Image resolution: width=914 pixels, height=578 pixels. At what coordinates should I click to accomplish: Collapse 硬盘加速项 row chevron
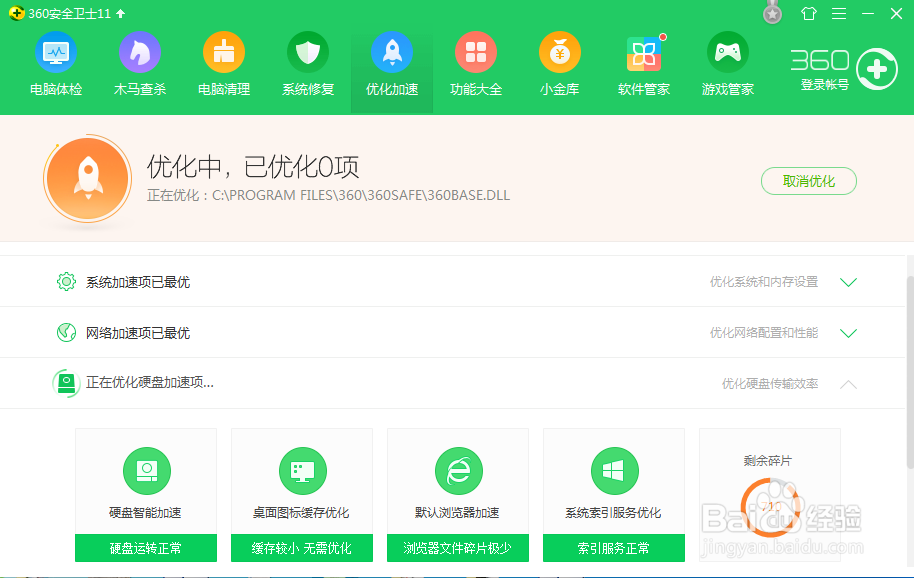click(x=848, y=384)
